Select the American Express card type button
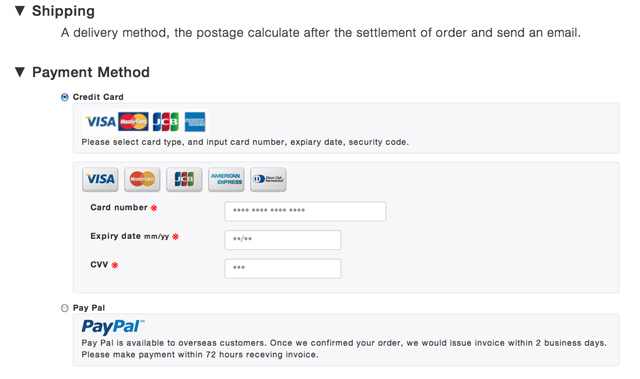 (226, 179)
